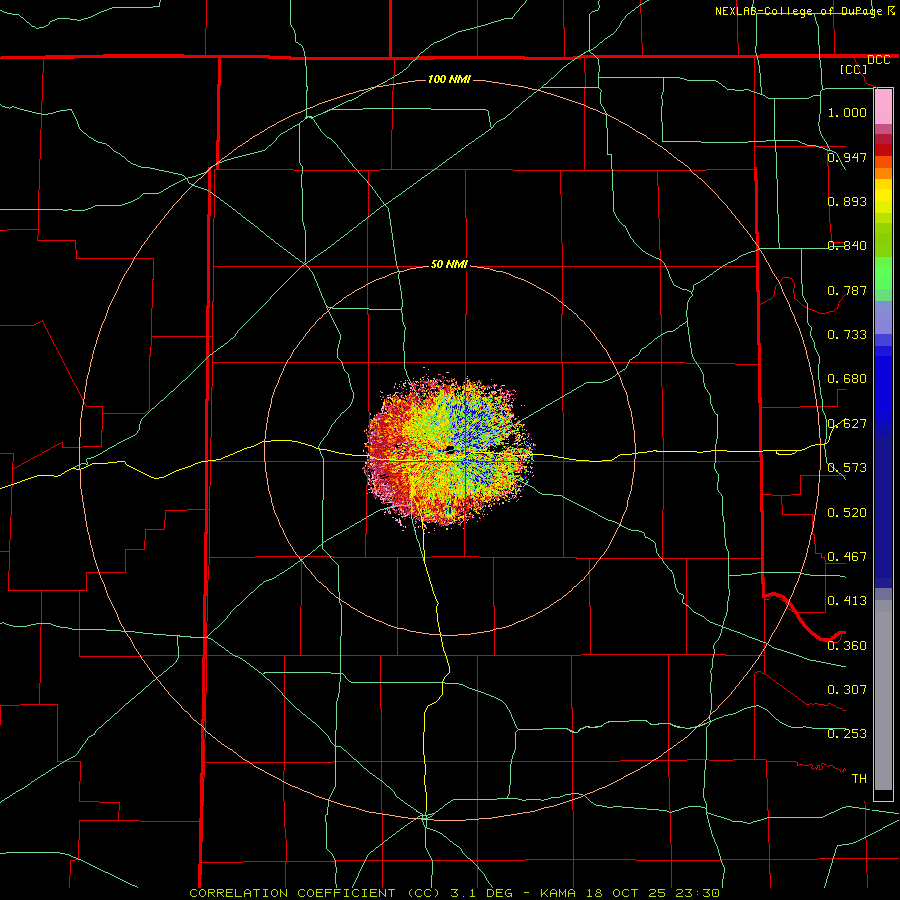
Task: Select the 0.680 legend value
Action: tap(847, 378)
